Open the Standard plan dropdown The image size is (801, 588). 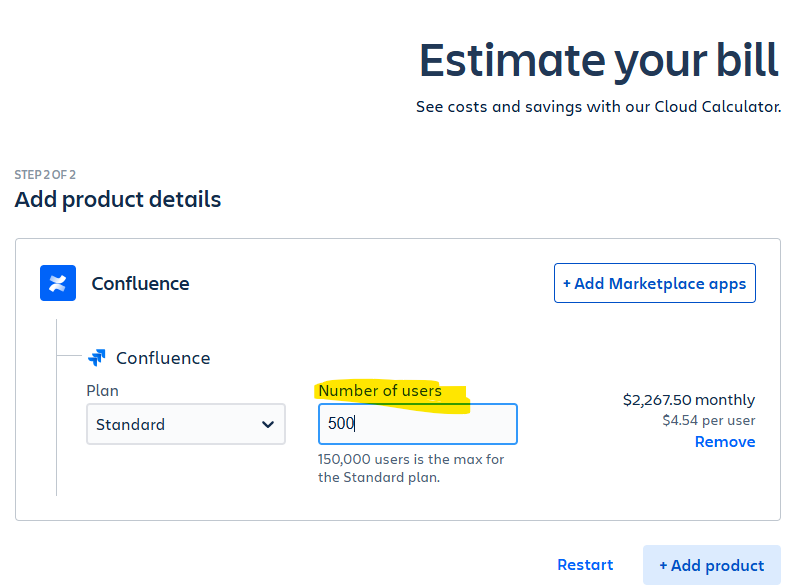(x=185, y=424)
